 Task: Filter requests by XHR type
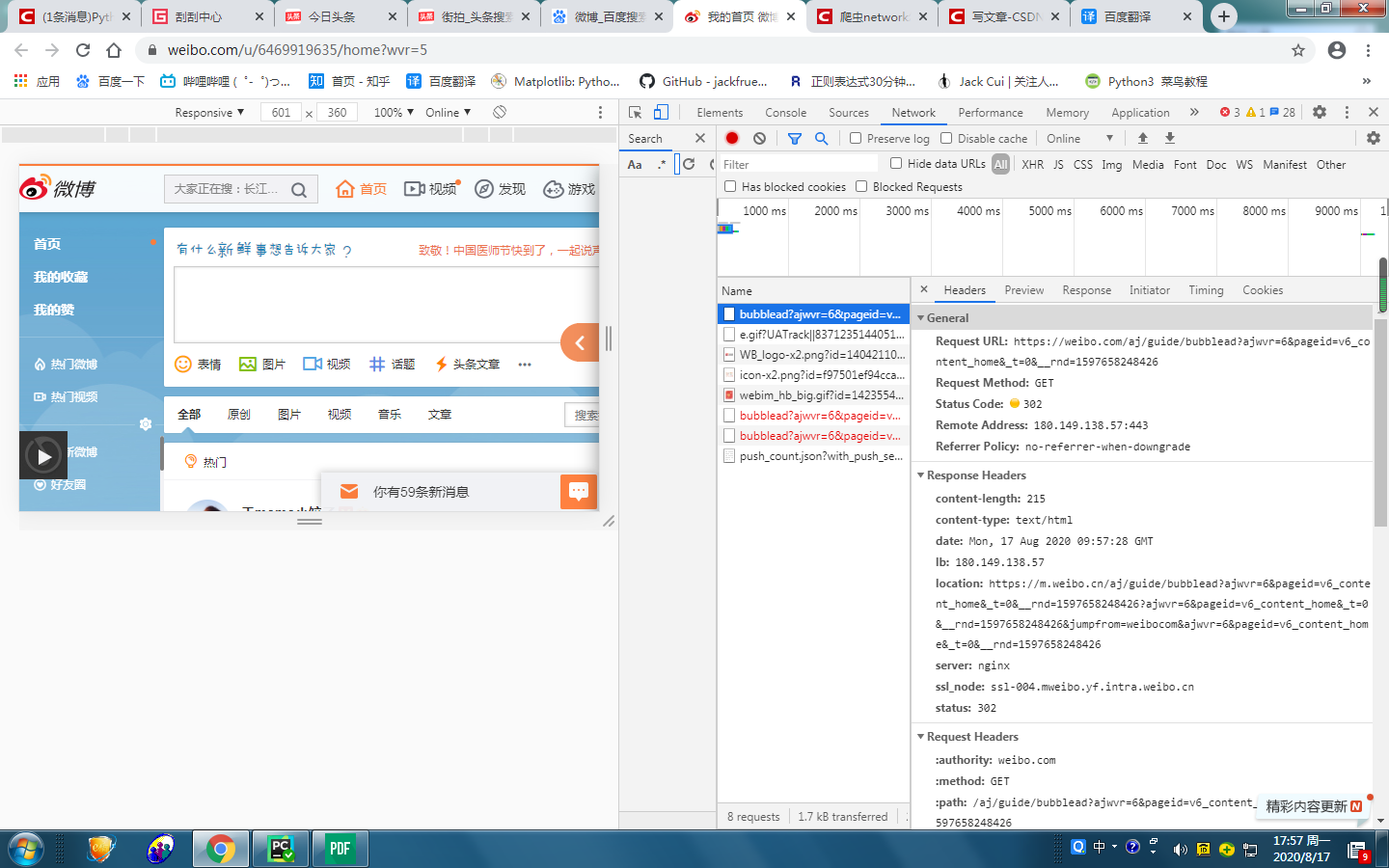click(x=1032, y=165)
